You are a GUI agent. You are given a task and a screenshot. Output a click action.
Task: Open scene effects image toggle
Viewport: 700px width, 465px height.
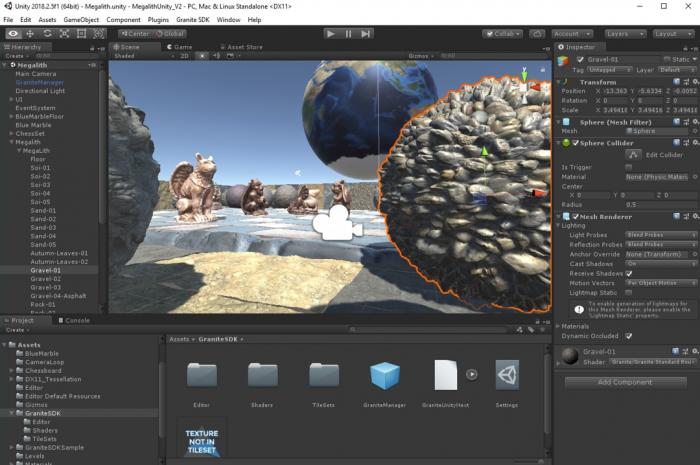230,56
